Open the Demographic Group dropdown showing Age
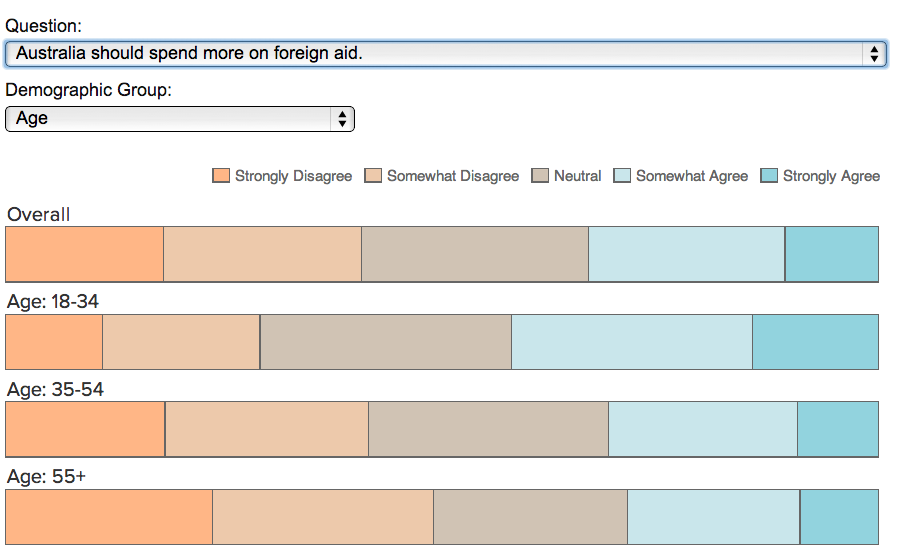The height and width of the screenshot is (556, 901). 180,119
